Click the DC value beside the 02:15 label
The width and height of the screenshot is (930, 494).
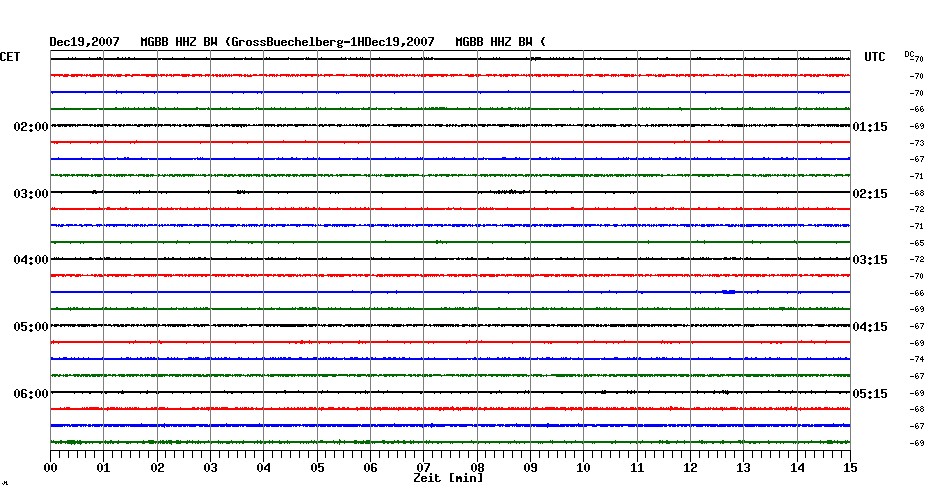tap(917, 193)
